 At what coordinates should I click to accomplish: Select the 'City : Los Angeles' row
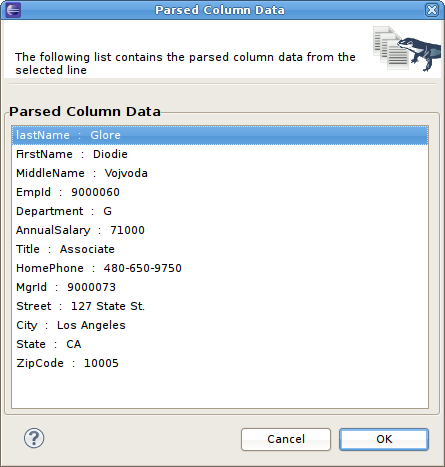pos(220,325)
